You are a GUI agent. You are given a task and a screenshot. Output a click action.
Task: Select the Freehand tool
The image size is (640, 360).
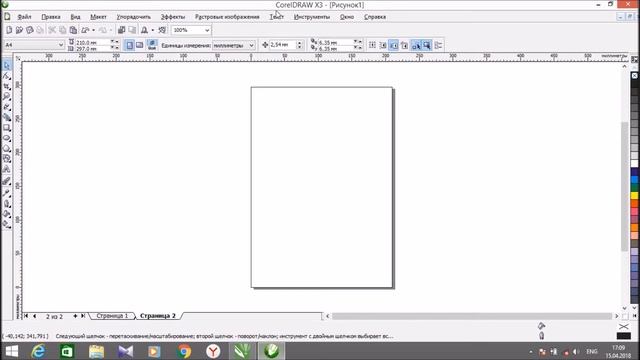7,107
